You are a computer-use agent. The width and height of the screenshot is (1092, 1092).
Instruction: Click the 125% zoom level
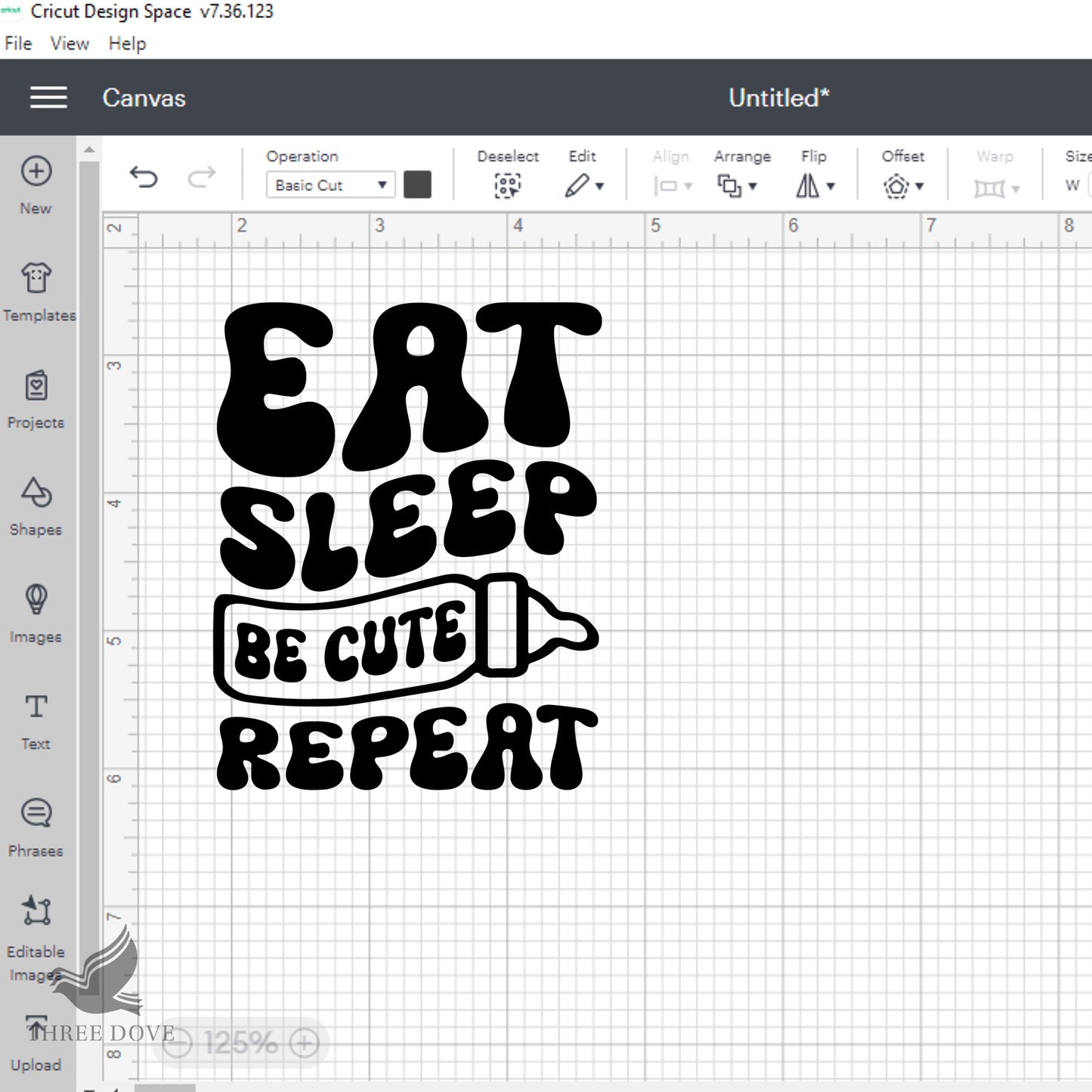point(240,1044)
